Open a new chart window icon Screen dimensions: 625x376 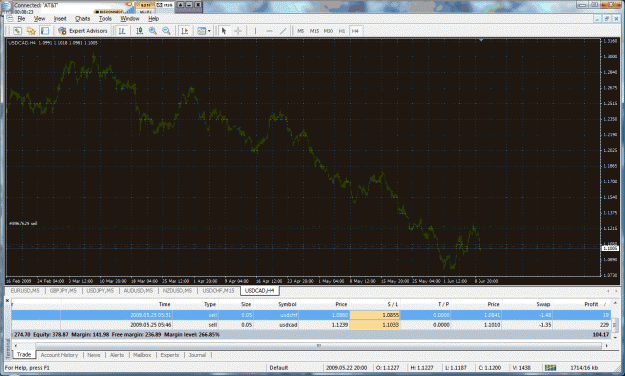17,31
